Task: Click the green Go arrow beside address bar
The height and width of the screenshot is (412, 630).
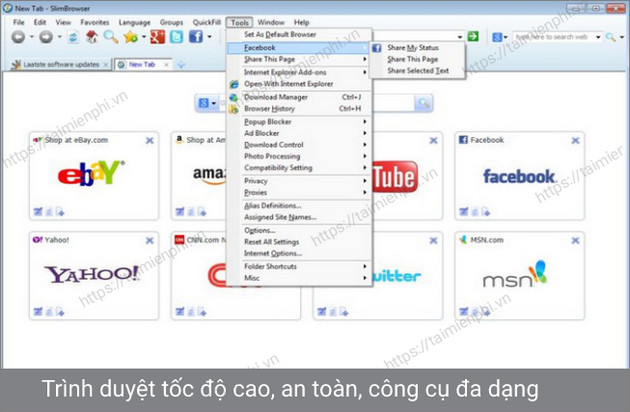Action: tap(473, 37)
